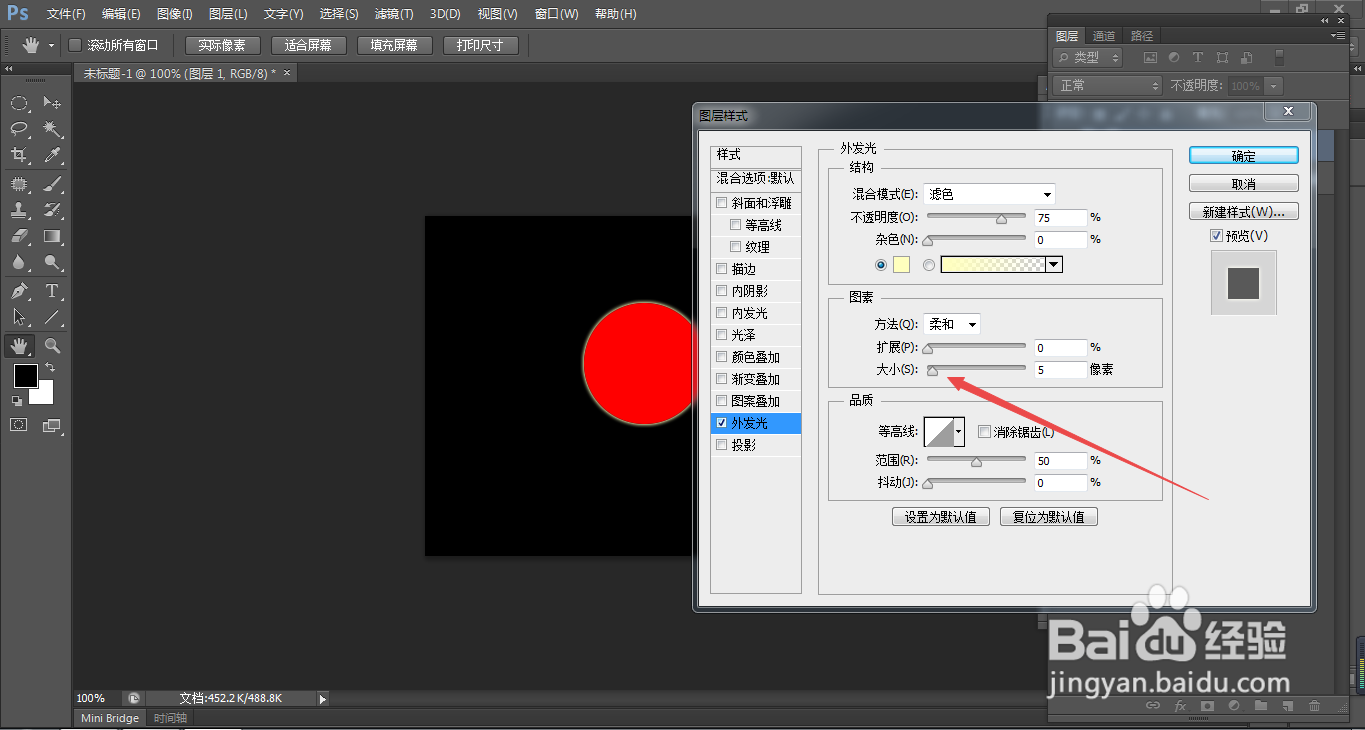
Task: Select the Path Selection tool
Action: pos(19,317)
